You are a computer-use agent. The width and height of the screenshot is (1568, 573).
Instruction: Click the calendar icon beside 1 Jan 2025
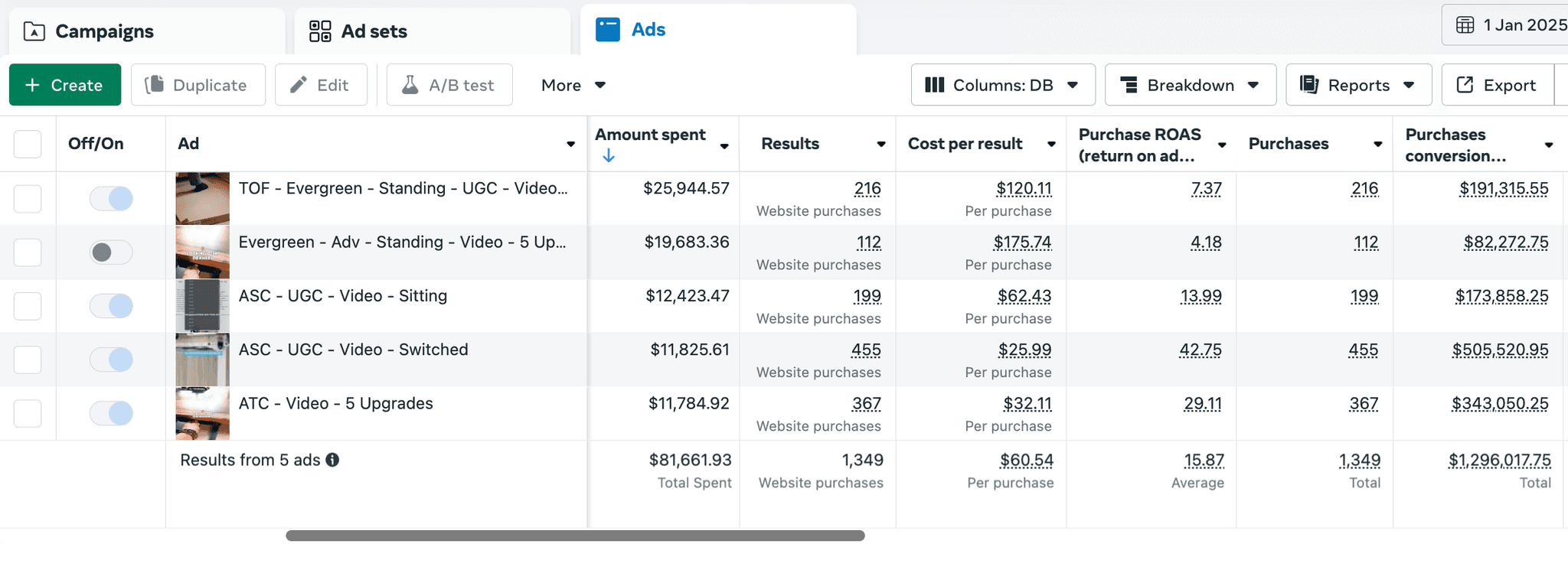tap(1465, 25)
